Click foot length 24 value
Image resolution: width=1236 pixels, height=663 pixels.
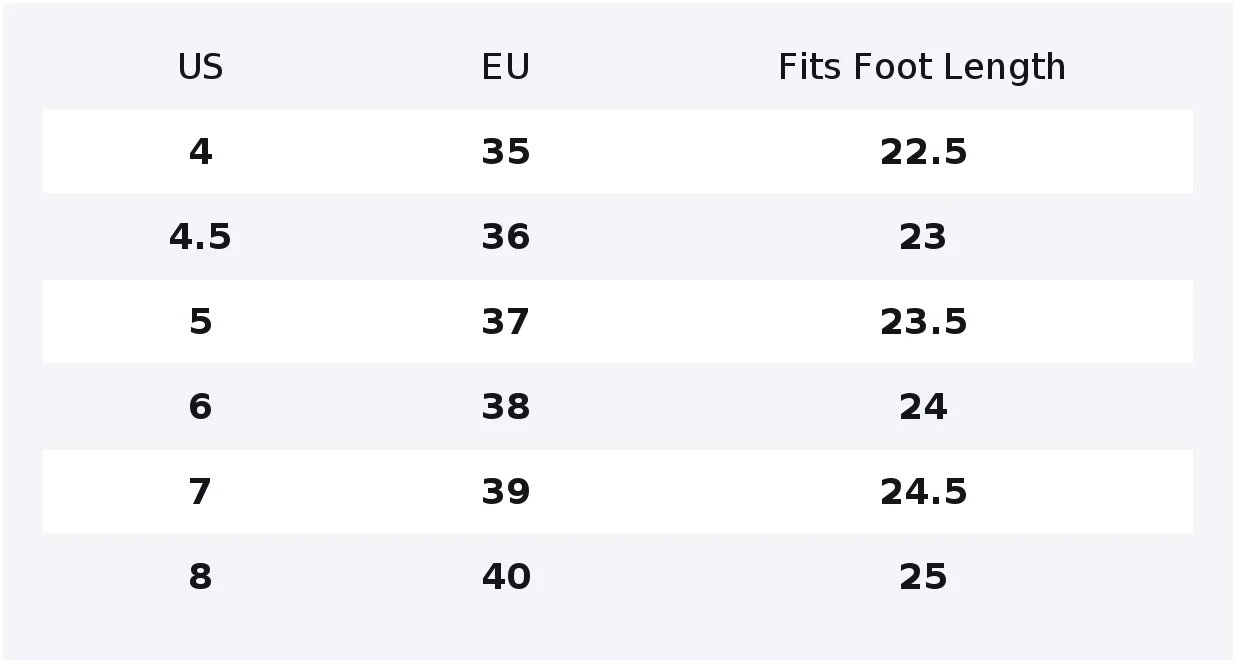click(923, 407)
